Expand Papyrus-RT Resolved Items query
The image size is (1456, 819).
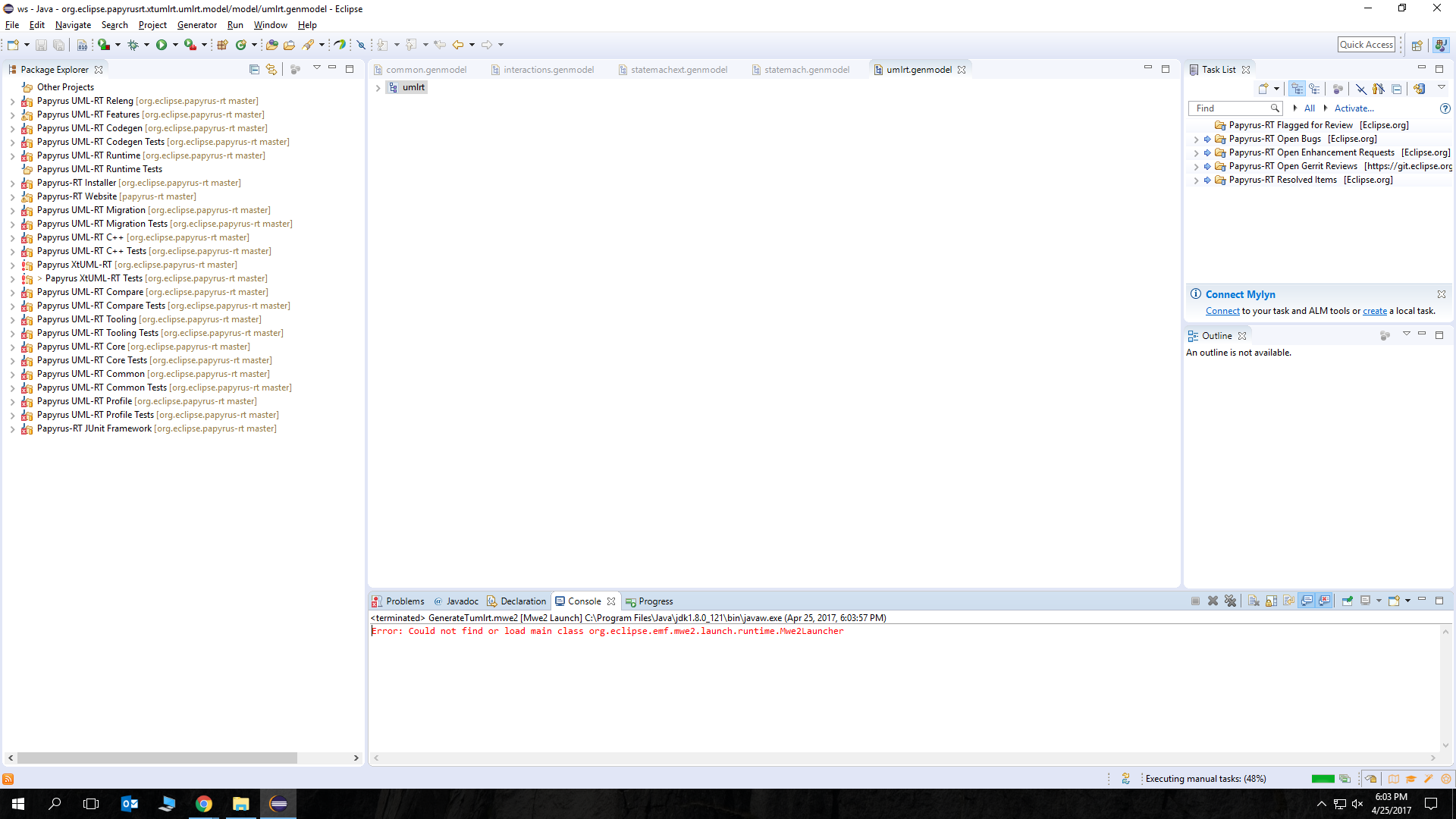click(x=1196, y=180)
